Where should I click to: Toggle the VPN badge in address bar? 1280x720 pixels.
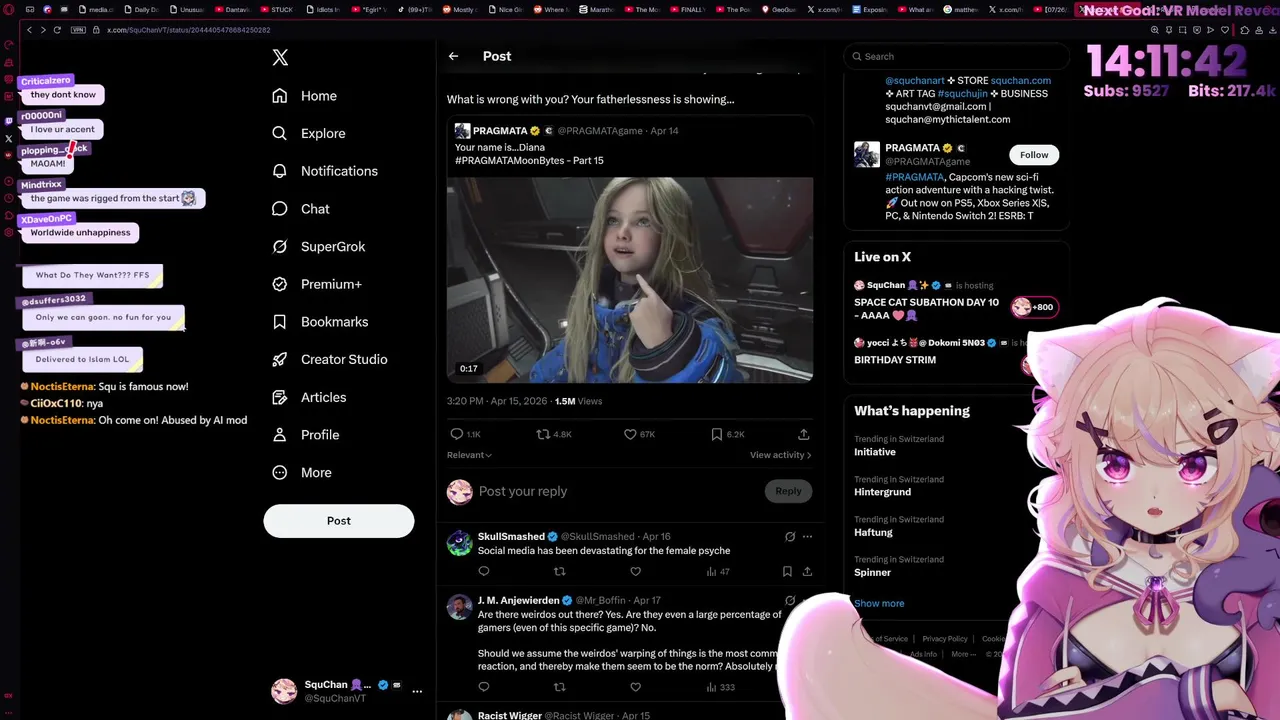[79, 30]
